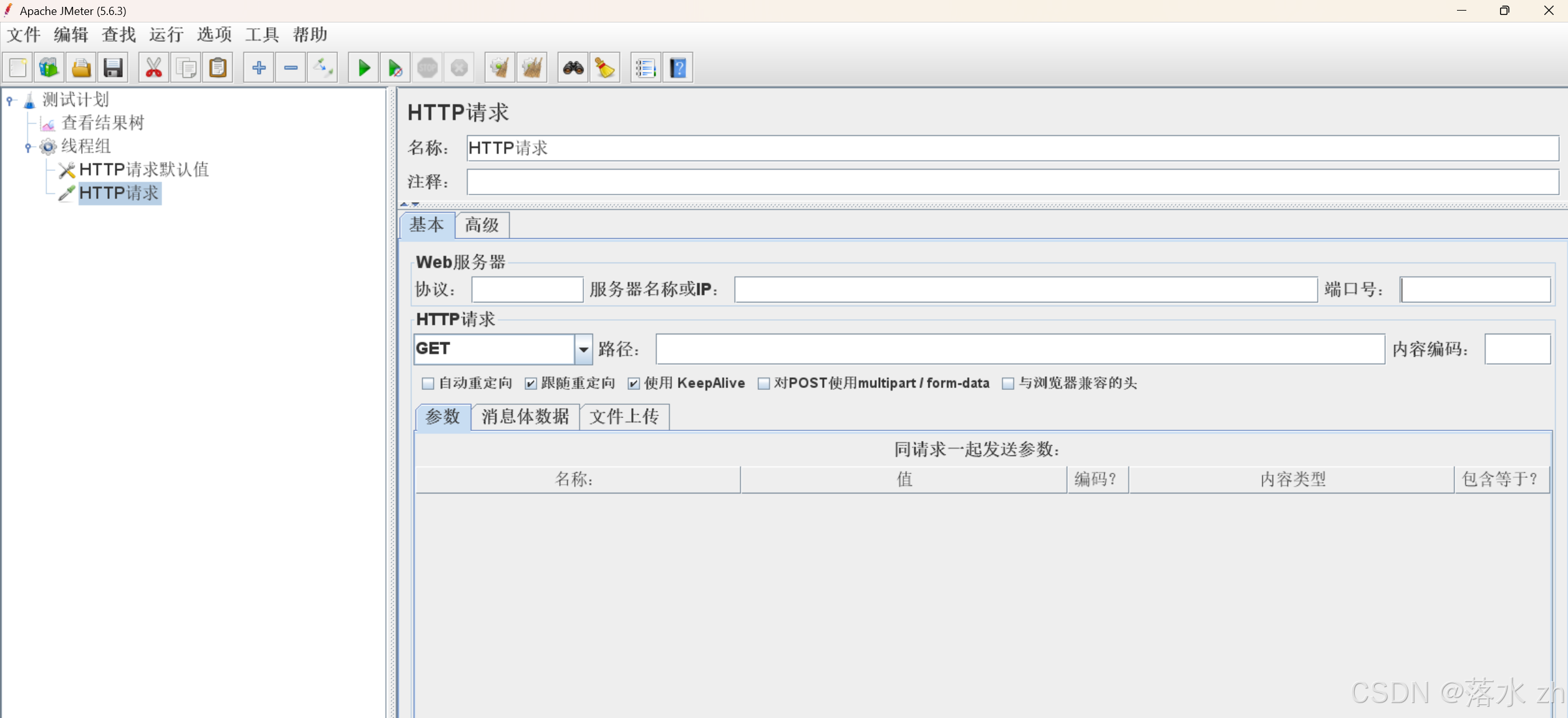Select HTTP请求默认值 tree node
This screenshot has height=718, width=1568.
click(144, 170)
